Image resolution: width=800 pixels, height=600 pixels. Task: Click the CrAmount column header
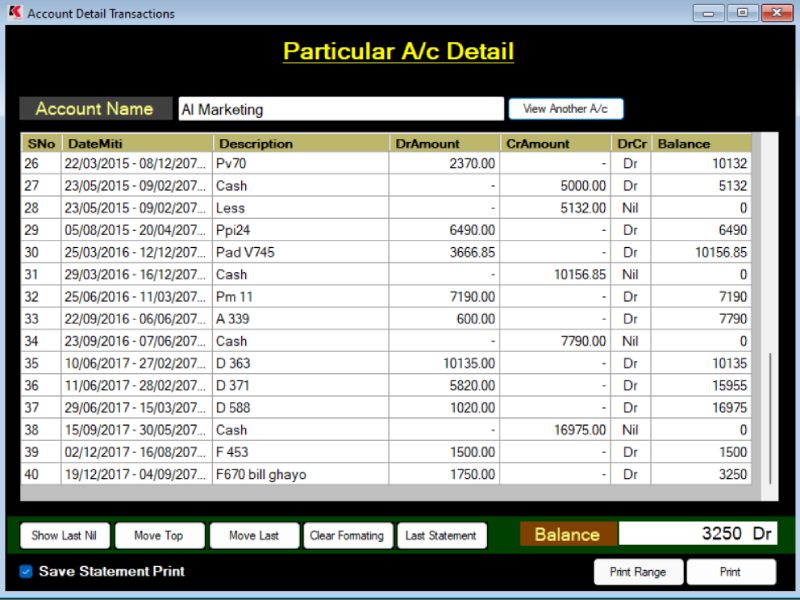click(x=555, y=144)
